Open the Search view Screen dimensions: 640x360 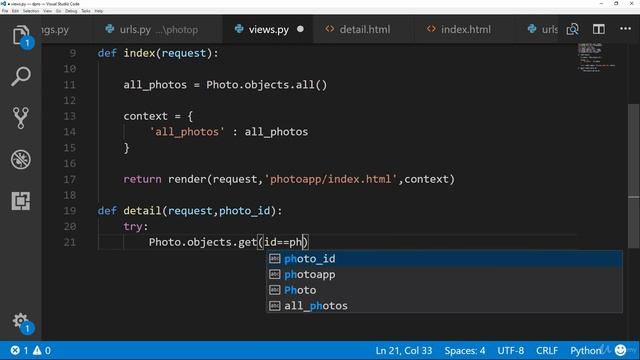20,76
